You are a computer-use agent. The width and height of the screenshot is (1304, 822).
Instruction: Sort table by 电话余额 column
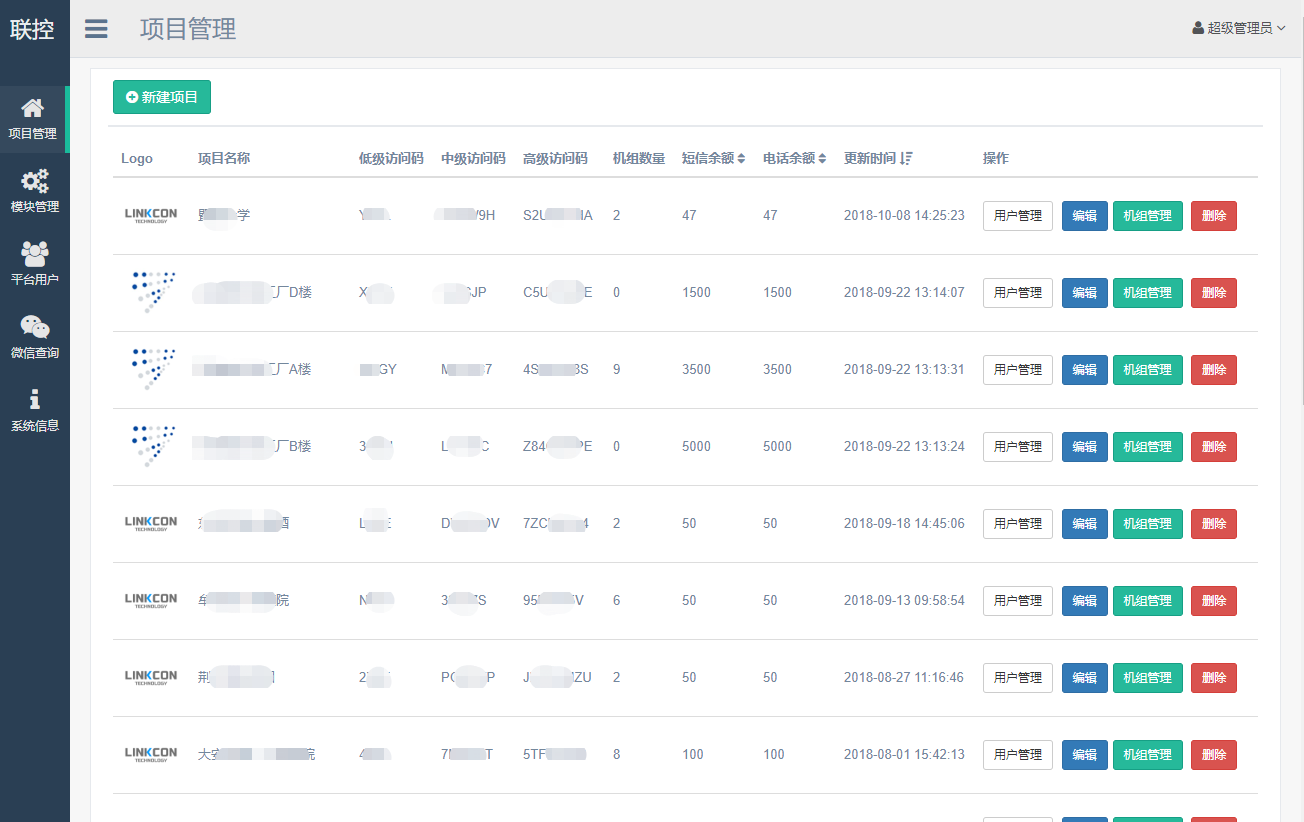click(x=794, y=158)
